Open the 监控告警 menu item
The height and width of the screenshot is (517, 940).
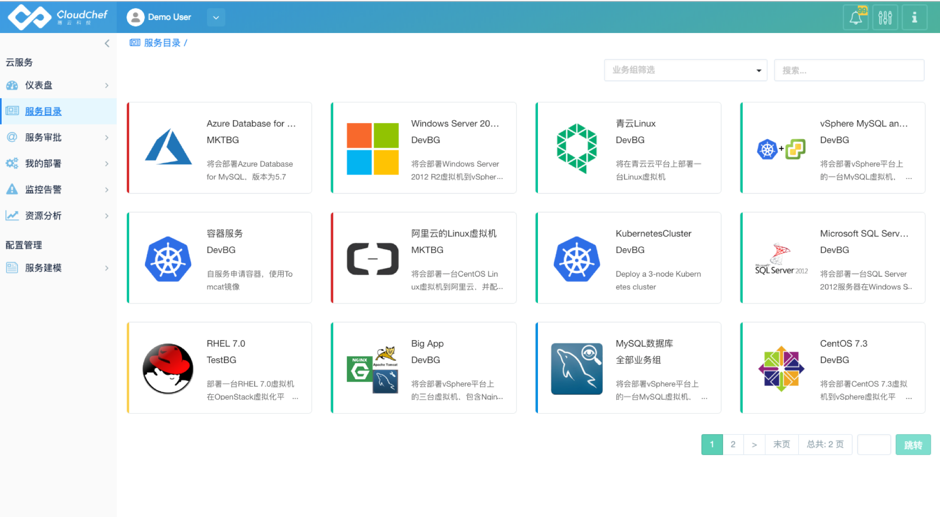coord(43,190)
